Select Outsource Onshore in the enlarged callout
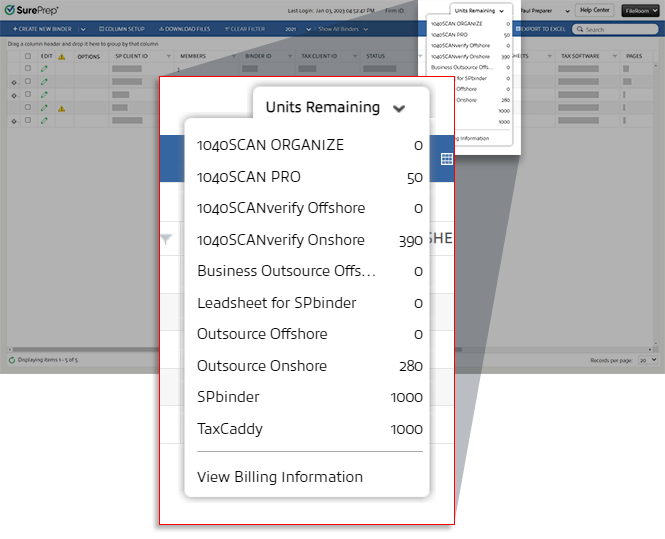This screenshot has height=539, width=665. (310, 366)
